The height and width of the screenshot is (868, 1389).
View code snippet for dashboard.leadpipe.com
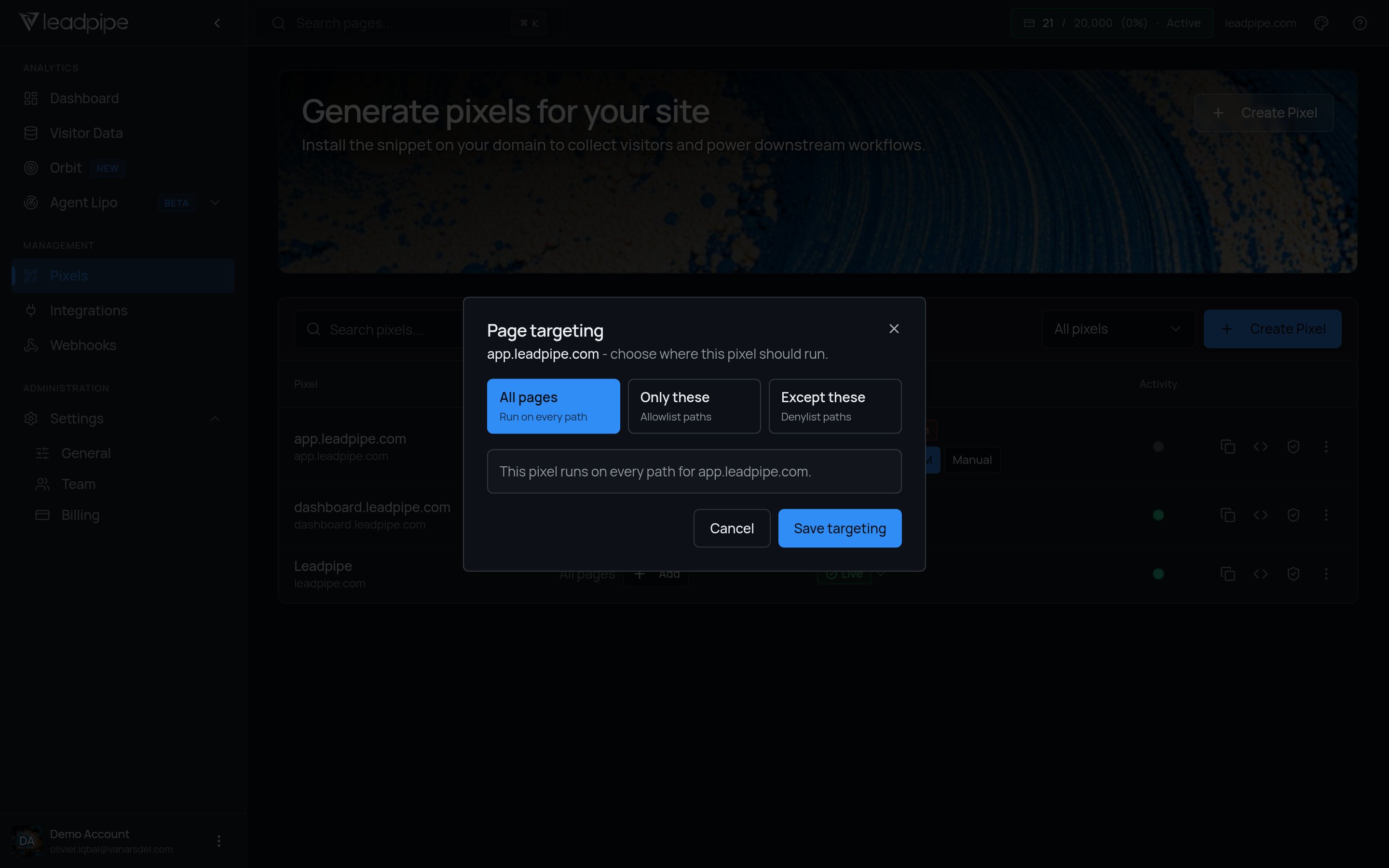click(x=1260, y=515)
